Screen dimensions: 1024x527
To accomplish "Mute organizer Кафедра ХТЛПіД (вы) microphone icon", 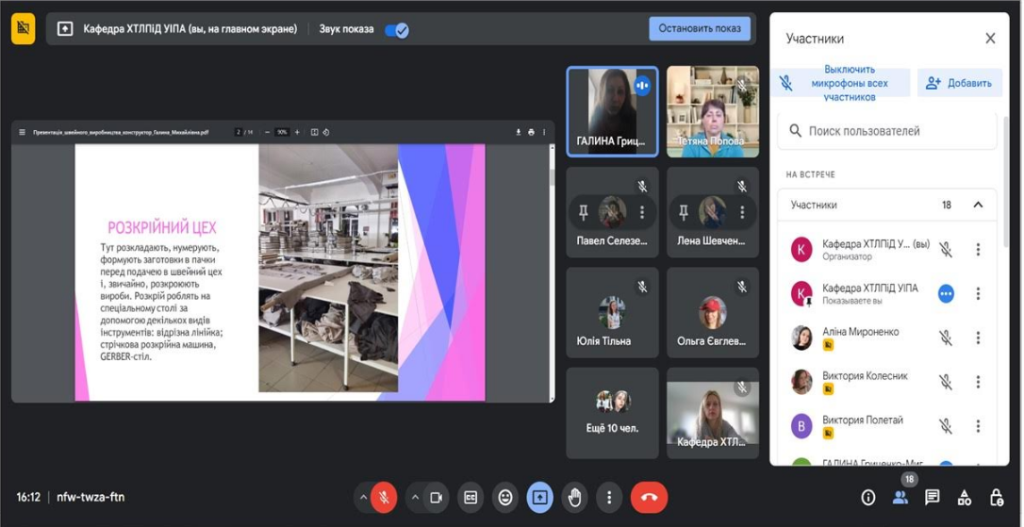I will [946, 249].
